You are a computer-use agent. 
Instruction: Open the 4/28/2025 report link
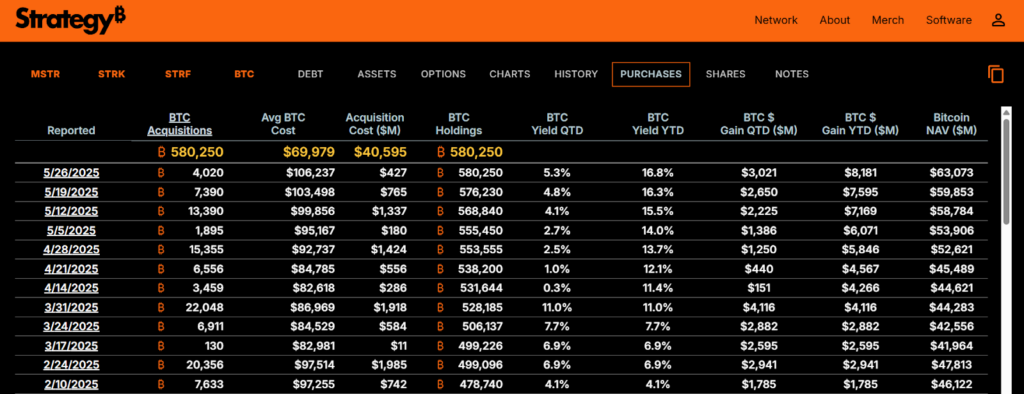pyautogui.click(x=71, y=250)
